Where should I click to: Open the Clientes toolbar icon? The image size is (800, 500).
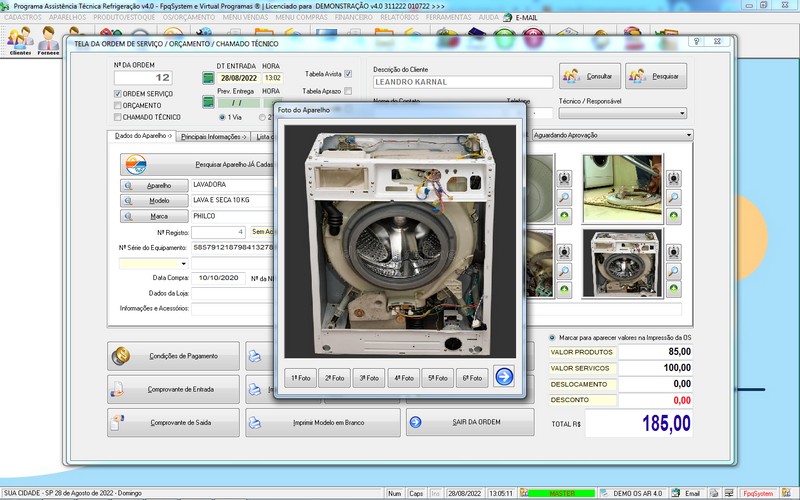pyautogui.click(x=20, y=40)
